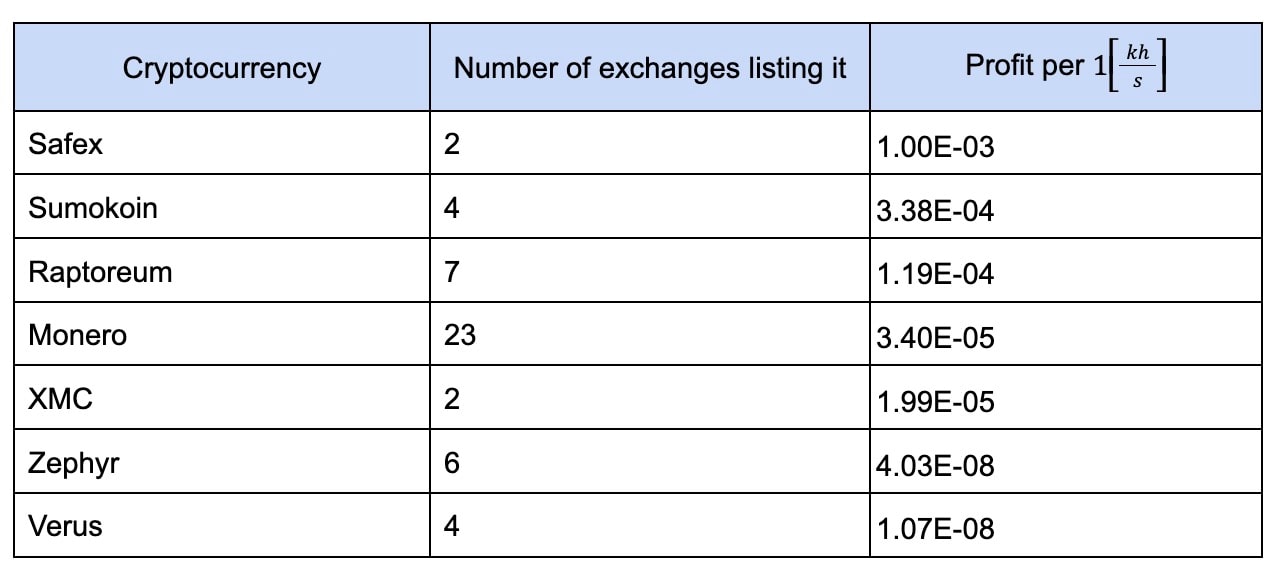The width and height of the screenshot is (1276, 576).
Task: Click the Profit per 1 kh/s header
Action: click(x=1066, y=68)
